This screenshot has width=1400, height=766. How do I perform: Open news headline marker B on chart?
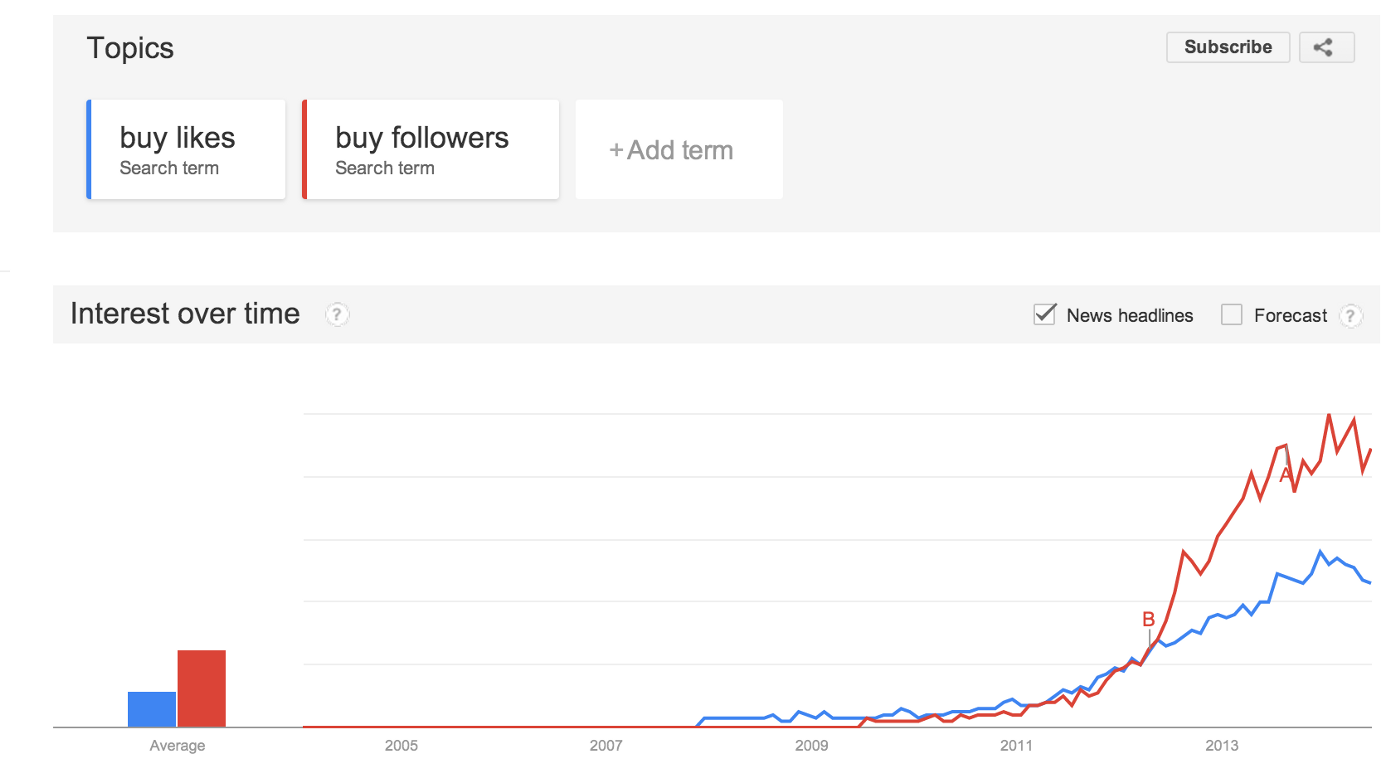tap(1149, 620)
